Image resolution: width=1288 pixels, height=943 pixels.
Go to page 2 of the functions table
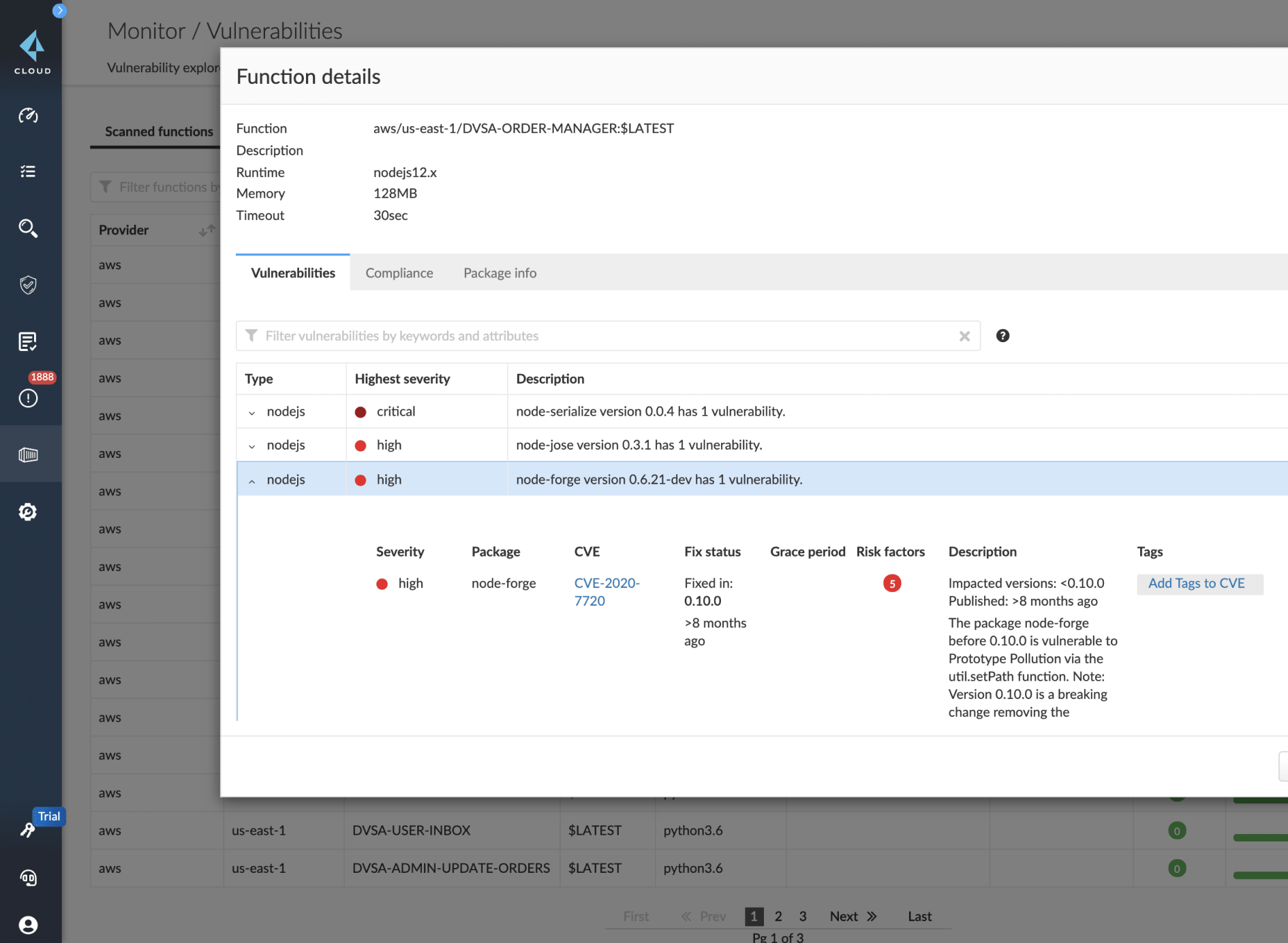click(778, 916)
